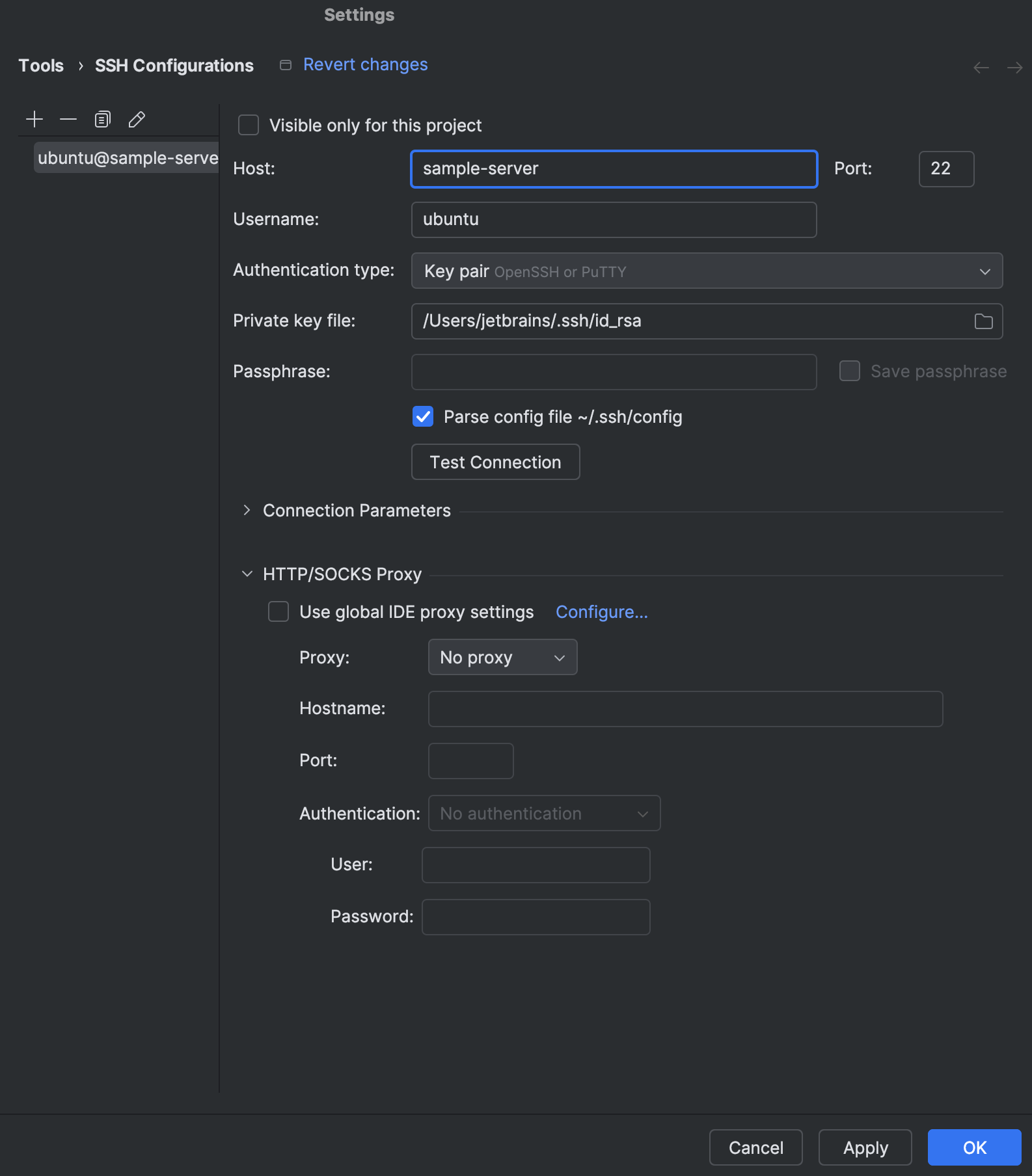This screenshot has height=1176, width=1032.
Task: Click the Configure... link
Action: pyautogui.click(x=601, y=612)
